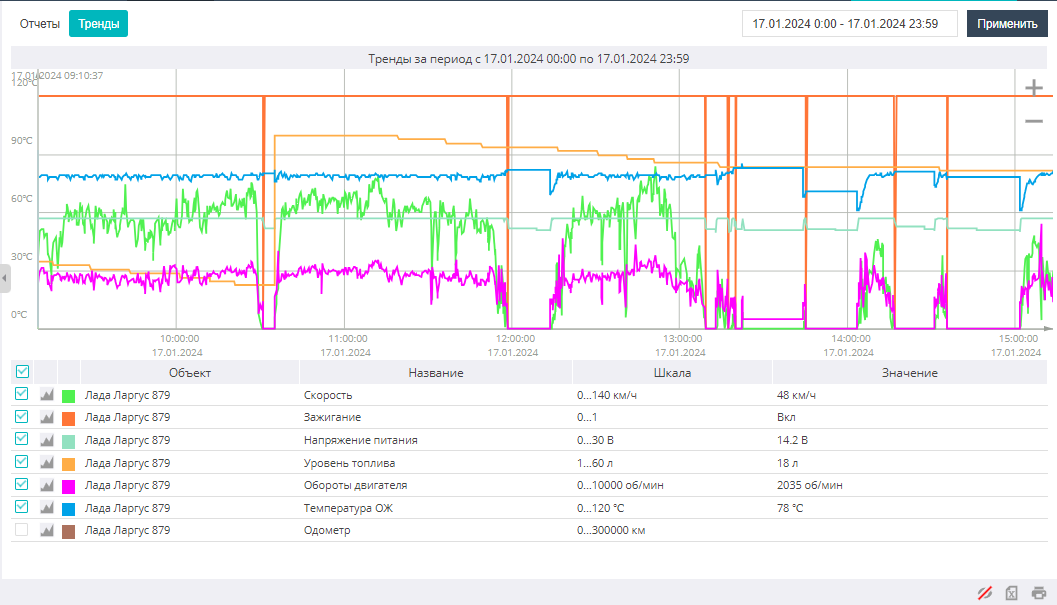Print the trends report
This screenshot has height=605, width=1057.
tap(1039, 593)
